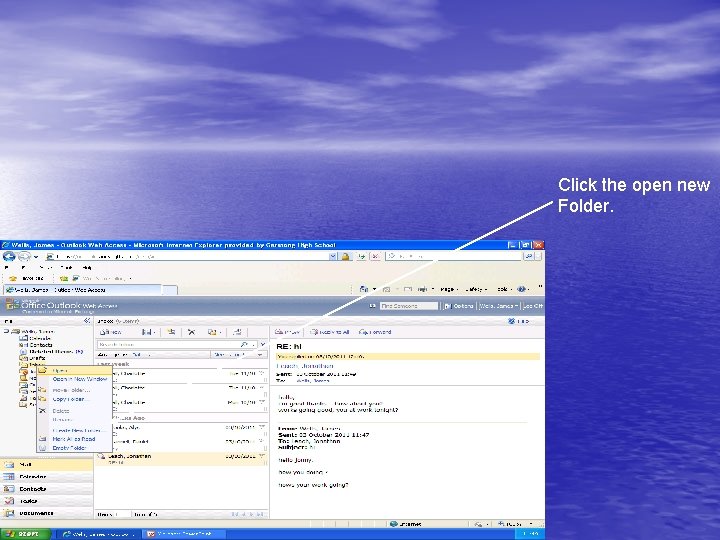
Task: Click the green refresh arrows icon
Action: click(362, 256)
